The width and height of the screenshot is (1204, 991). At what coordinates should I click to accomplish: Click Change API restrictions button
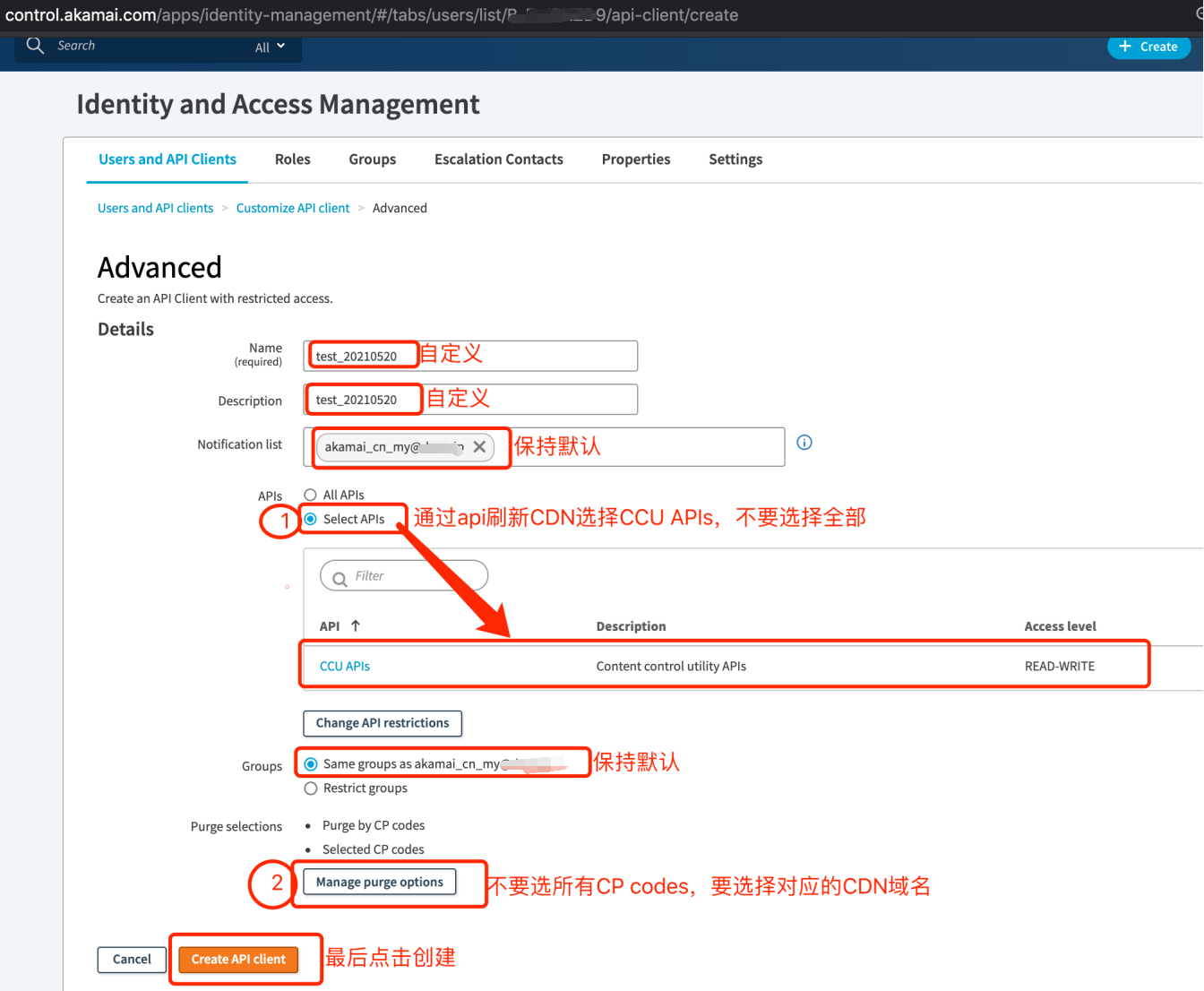pos(383,723)
